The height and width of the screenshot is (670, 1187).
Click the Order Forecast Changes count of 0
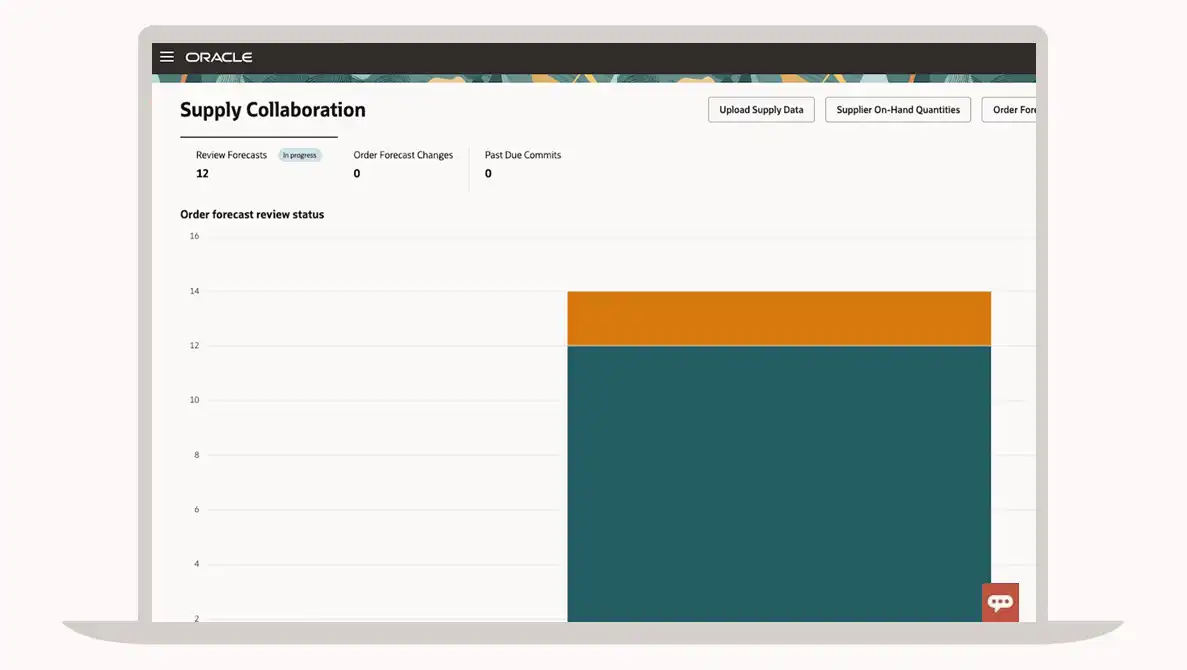click(x=357, y=173)
